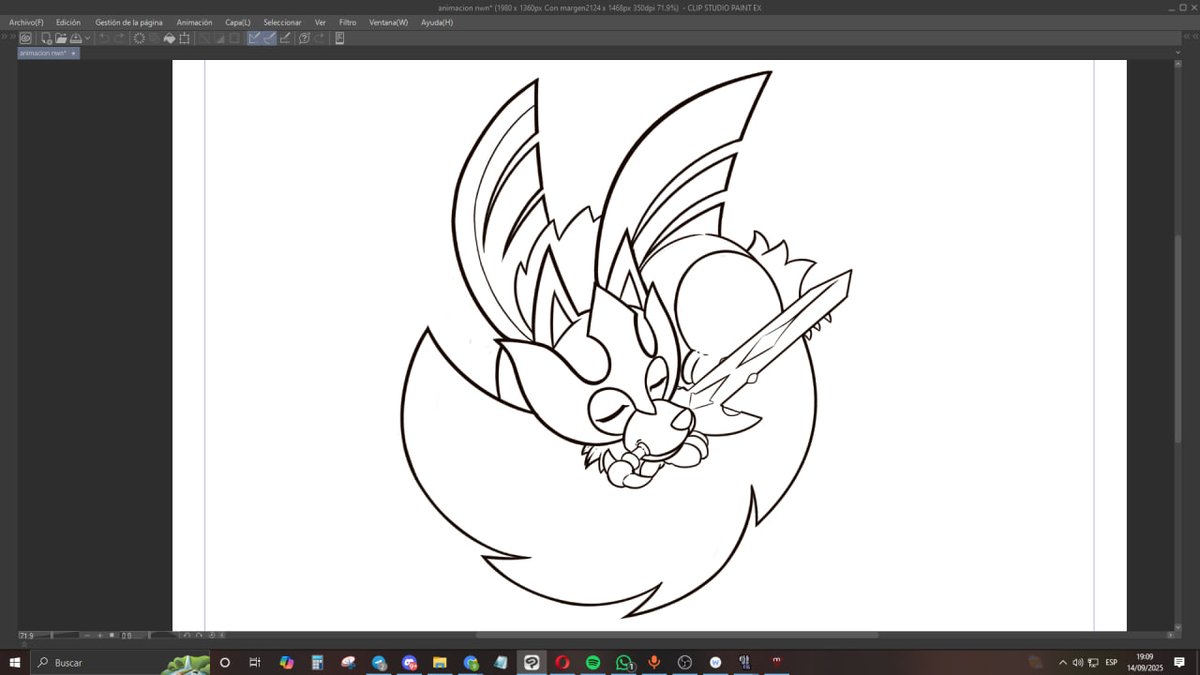Open OBS Studio from the taskbar

[685, 662]
